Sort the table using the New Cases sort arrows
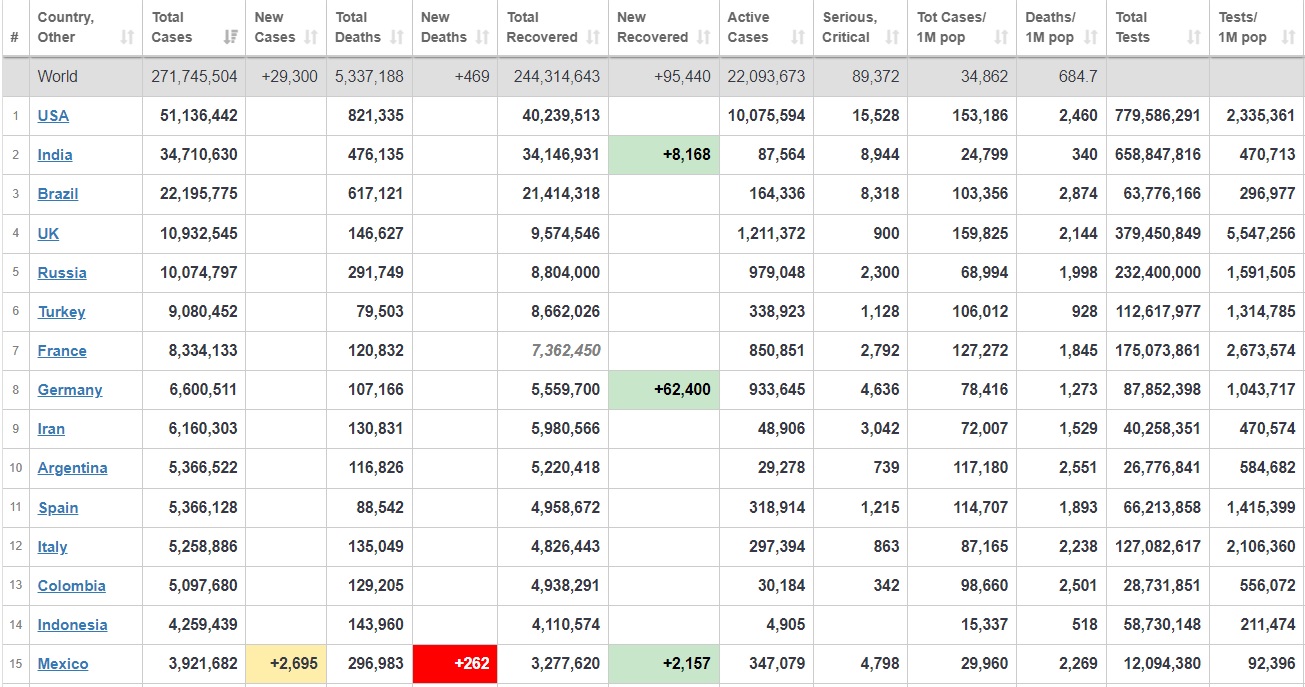The width and height of the screenshot is (1305, 687). pos(311,37)
